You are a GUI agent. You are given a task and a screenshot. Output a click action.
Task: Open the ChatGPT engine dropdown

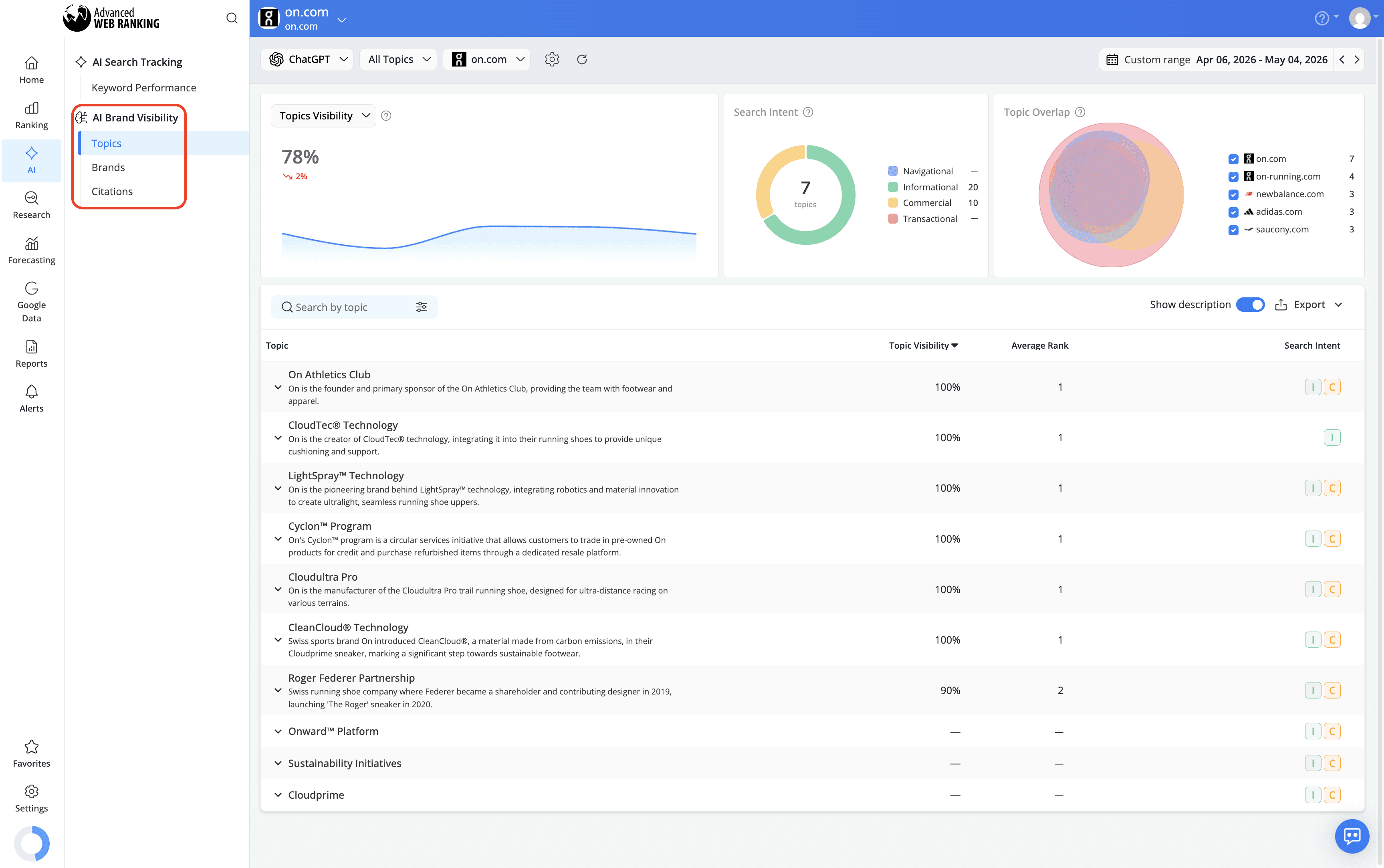pos(308,59)
